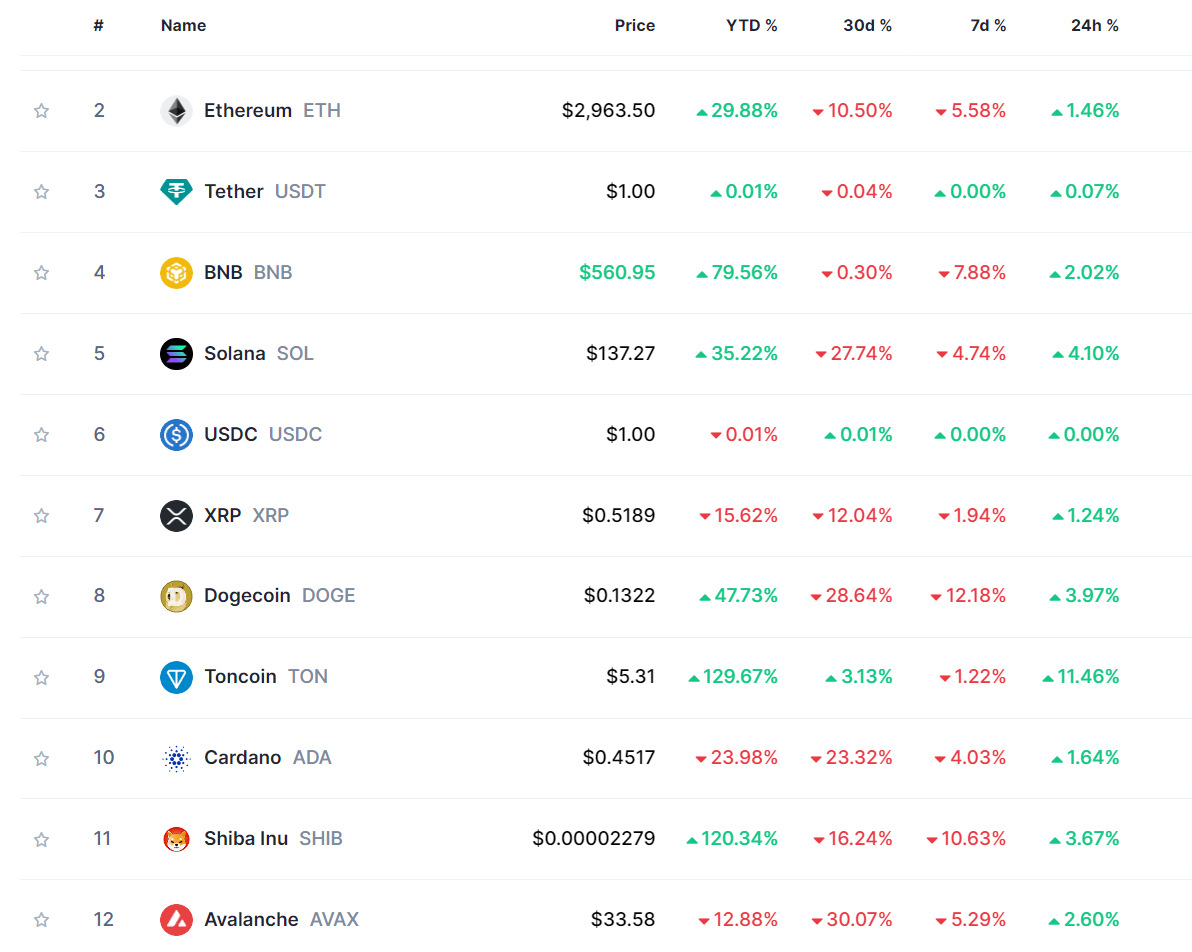Star Ethereum to add to watchlist
The image size is (1192, 952).
(41, 111)
